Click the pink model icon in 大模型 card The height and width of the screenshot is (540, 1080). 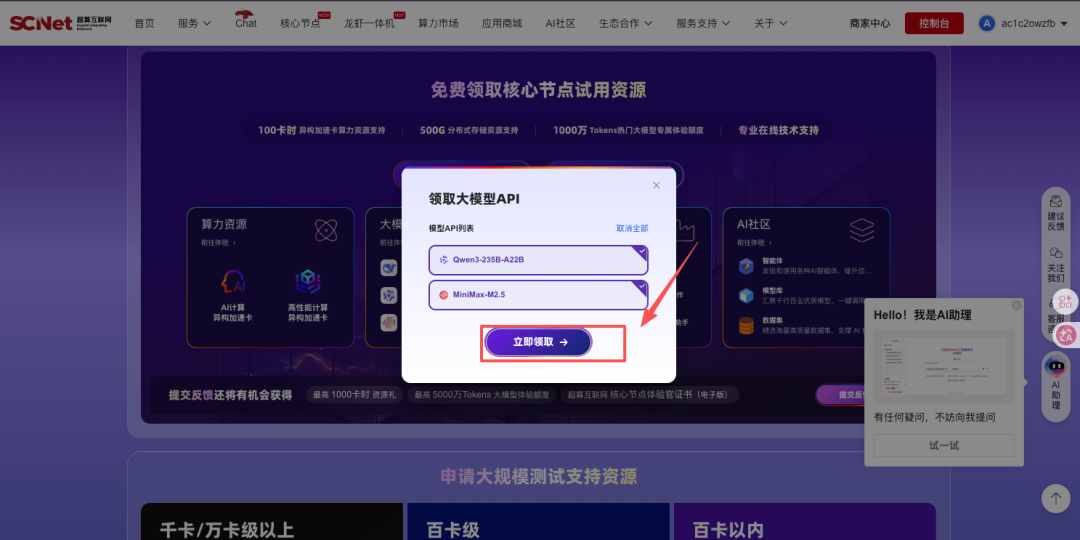coord(389,322)
